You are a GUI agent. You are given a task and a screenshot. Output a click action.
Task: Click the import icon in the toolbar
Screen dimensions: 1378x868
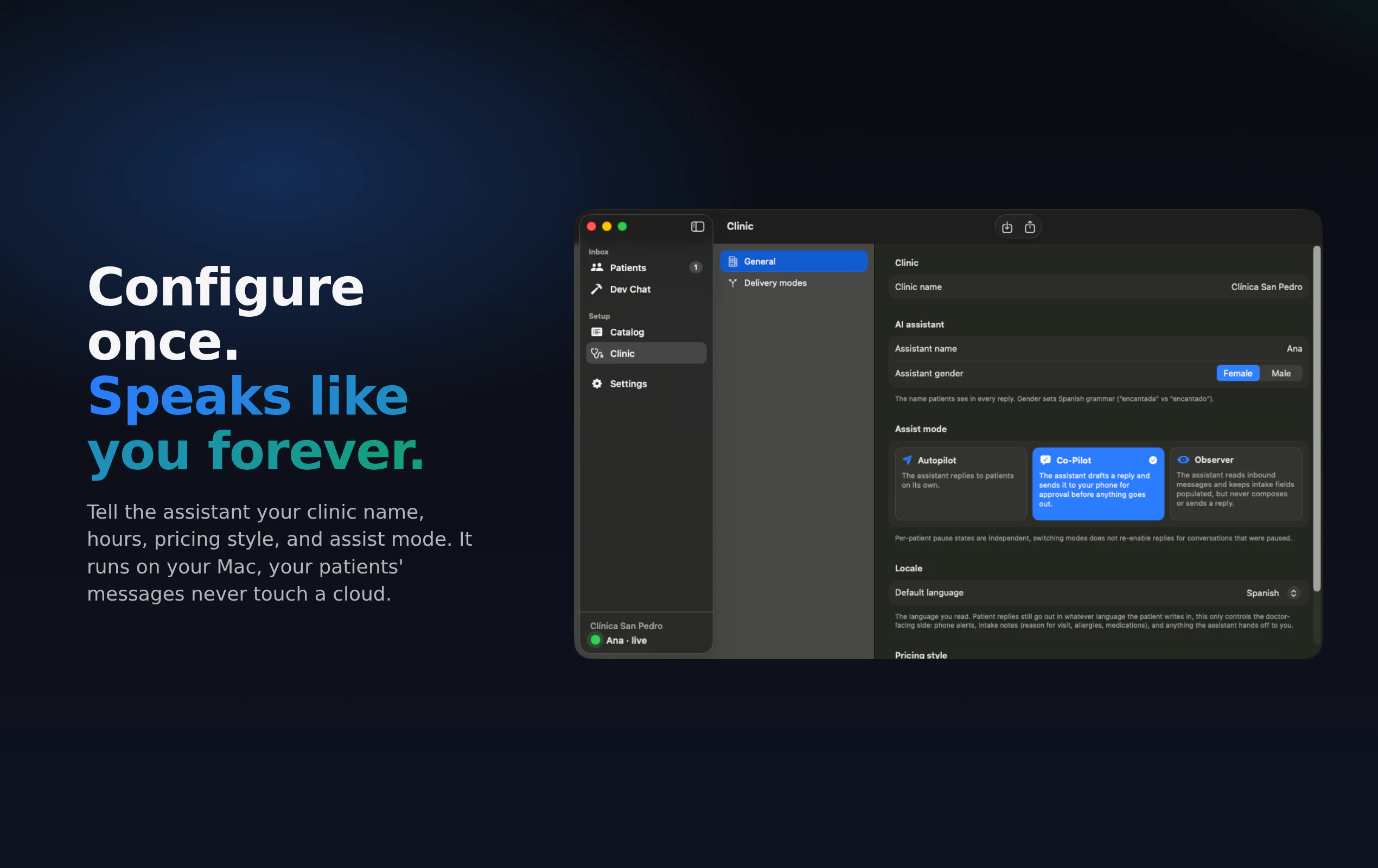pos(1006,227)
